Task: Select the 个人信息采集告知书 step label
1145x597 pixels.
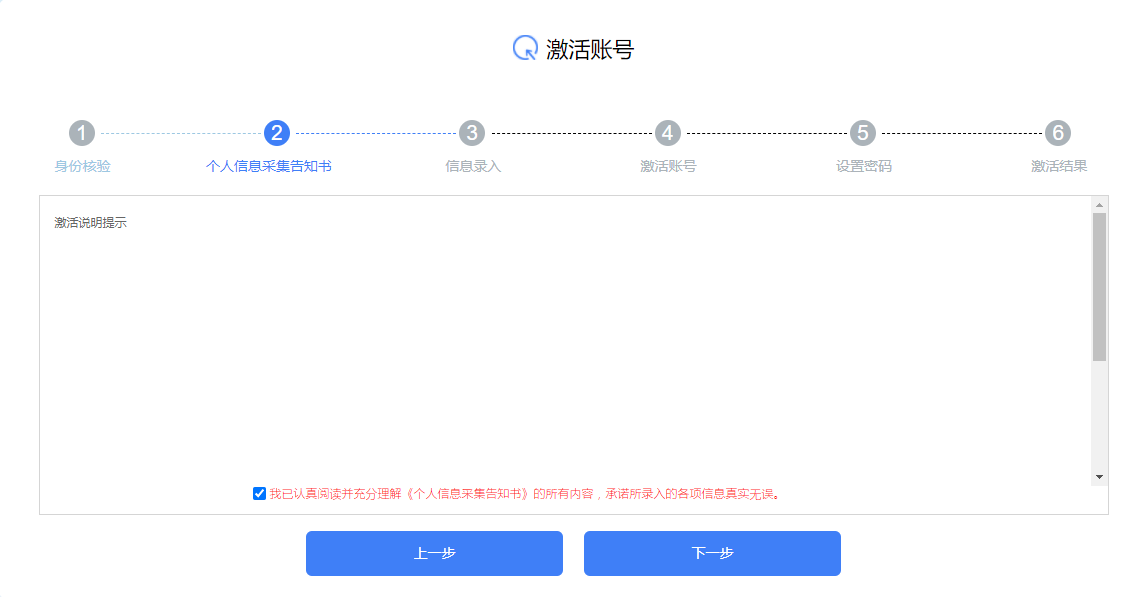Action: pos(269,166)
